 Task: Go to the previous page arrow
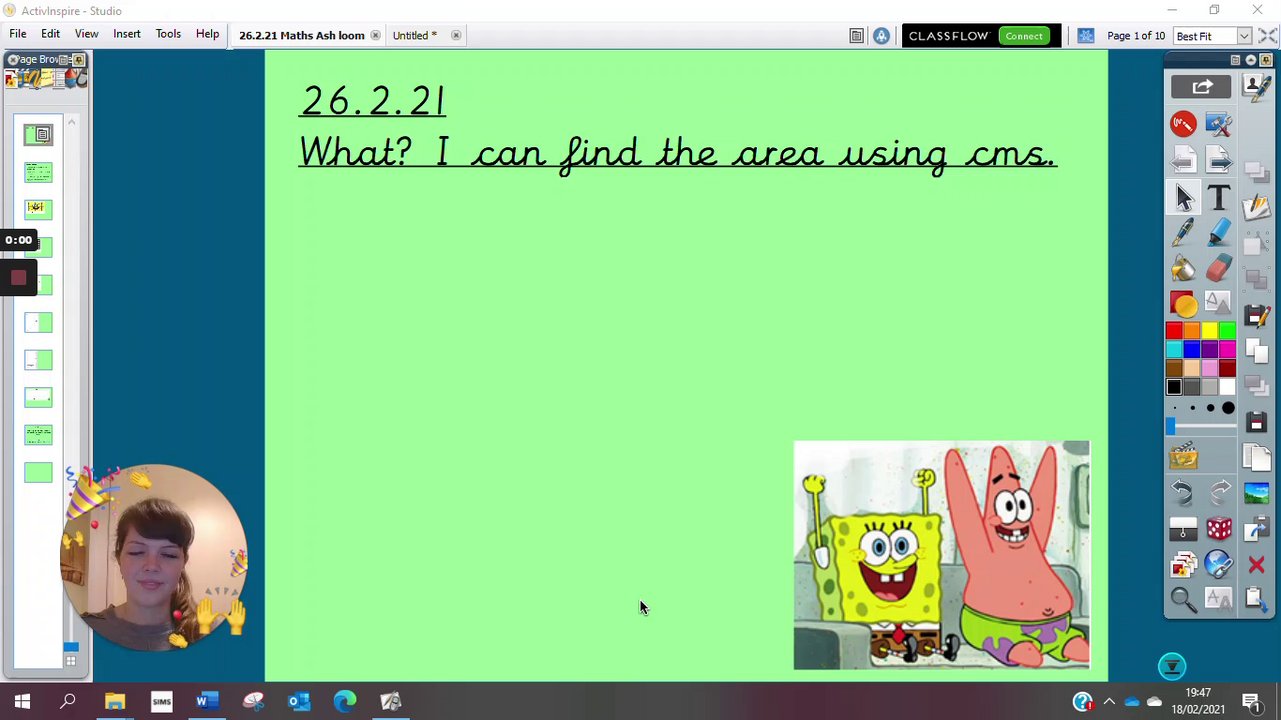[1184, 160]
